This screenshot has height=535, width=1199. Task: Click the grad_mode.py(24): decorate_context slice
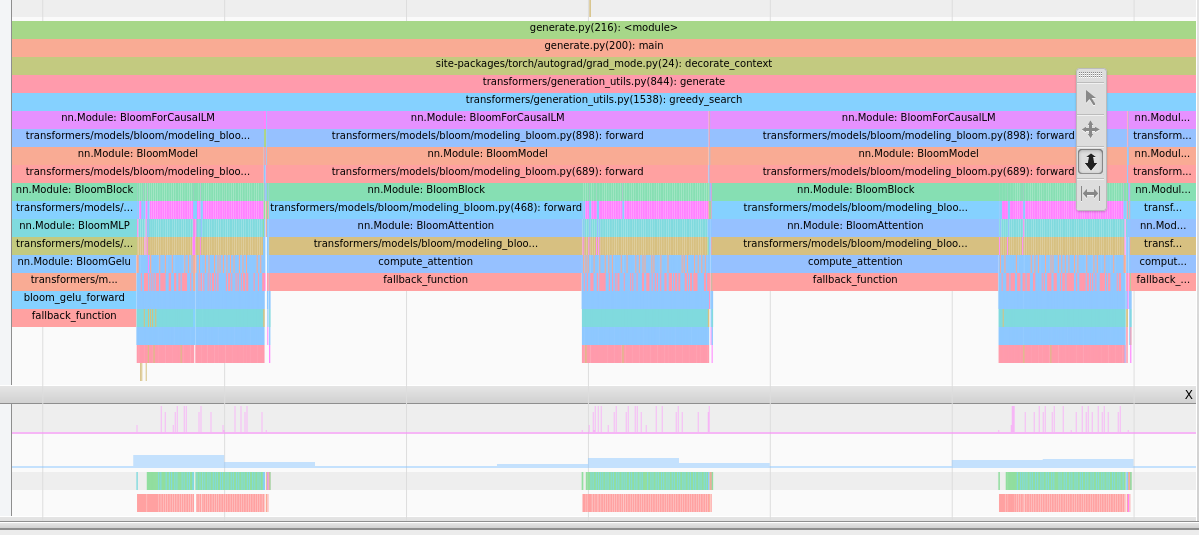(x=603, y=64)
